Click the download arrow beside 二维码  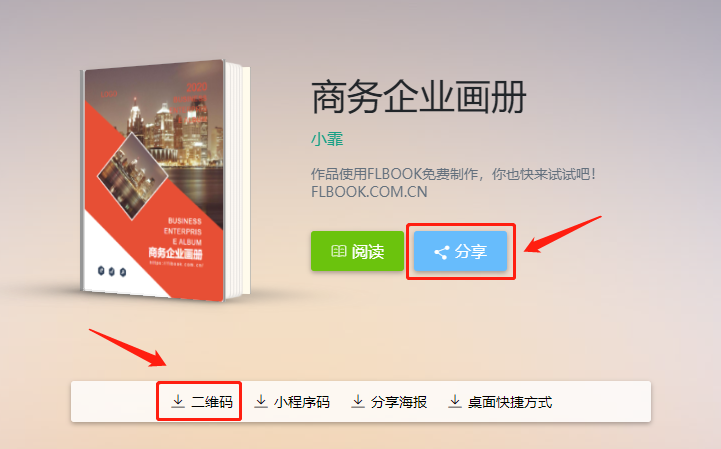177,401
